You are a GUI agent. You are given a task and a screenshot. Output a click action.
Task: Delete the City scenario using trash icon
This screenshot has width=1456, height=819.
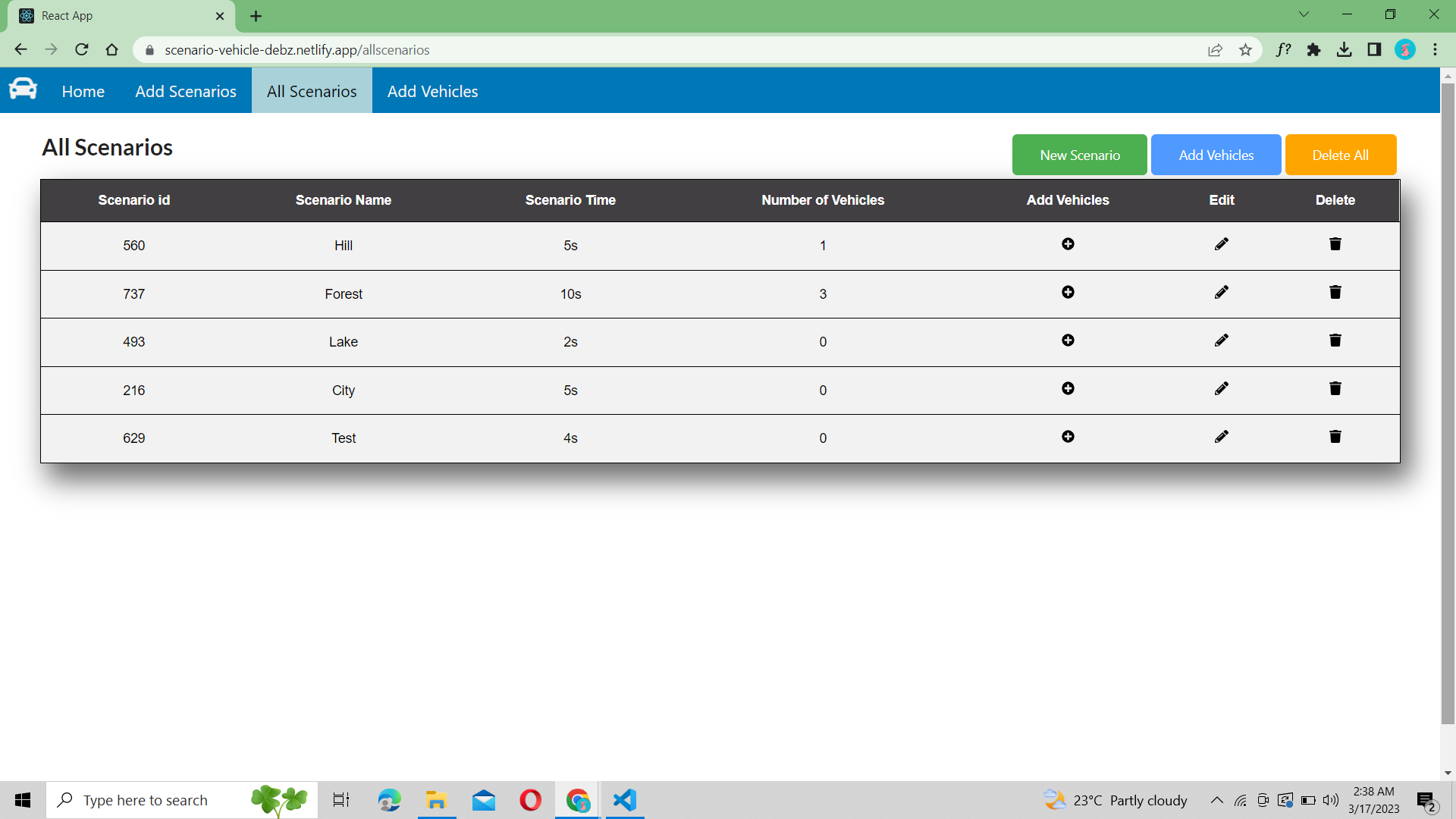pos(1335,388)
